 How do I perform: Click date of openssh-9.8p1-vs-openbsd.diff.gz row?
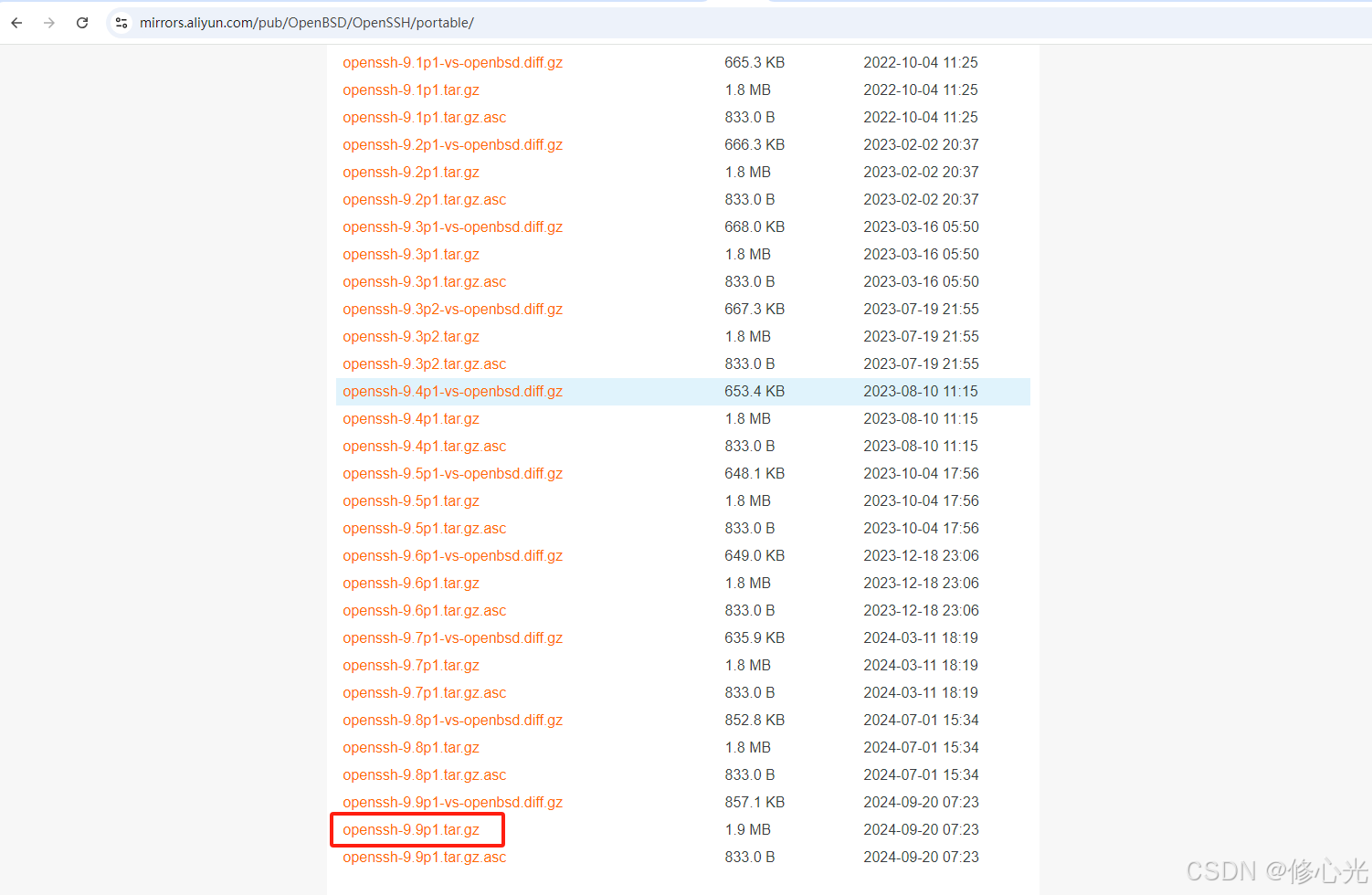(x=921, y=720)
